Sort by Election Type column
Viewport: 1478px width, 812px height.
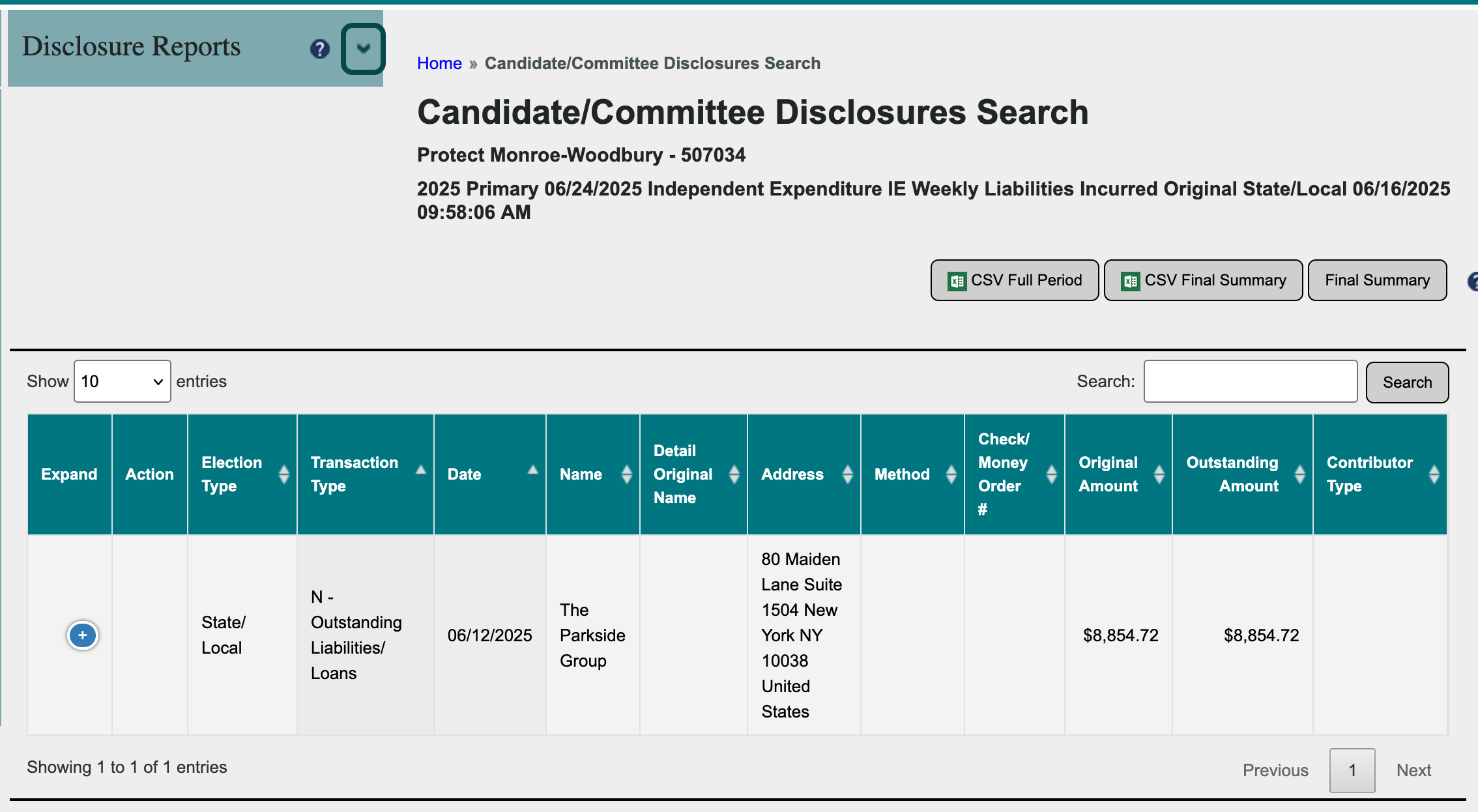coord(242,474)
